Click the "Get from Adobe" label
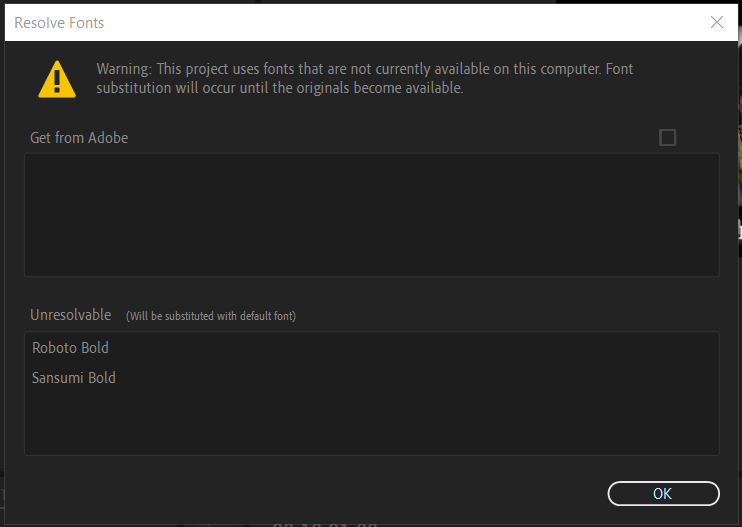 click(x=79, y=138)
